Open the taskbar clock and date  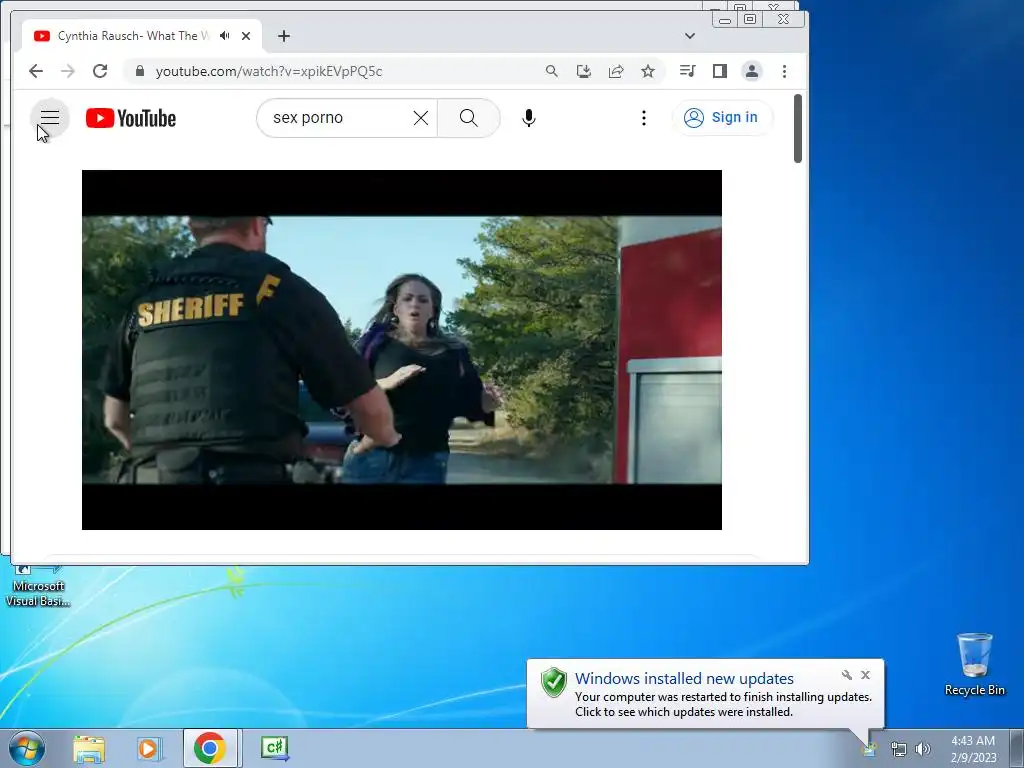coord(973,749)
